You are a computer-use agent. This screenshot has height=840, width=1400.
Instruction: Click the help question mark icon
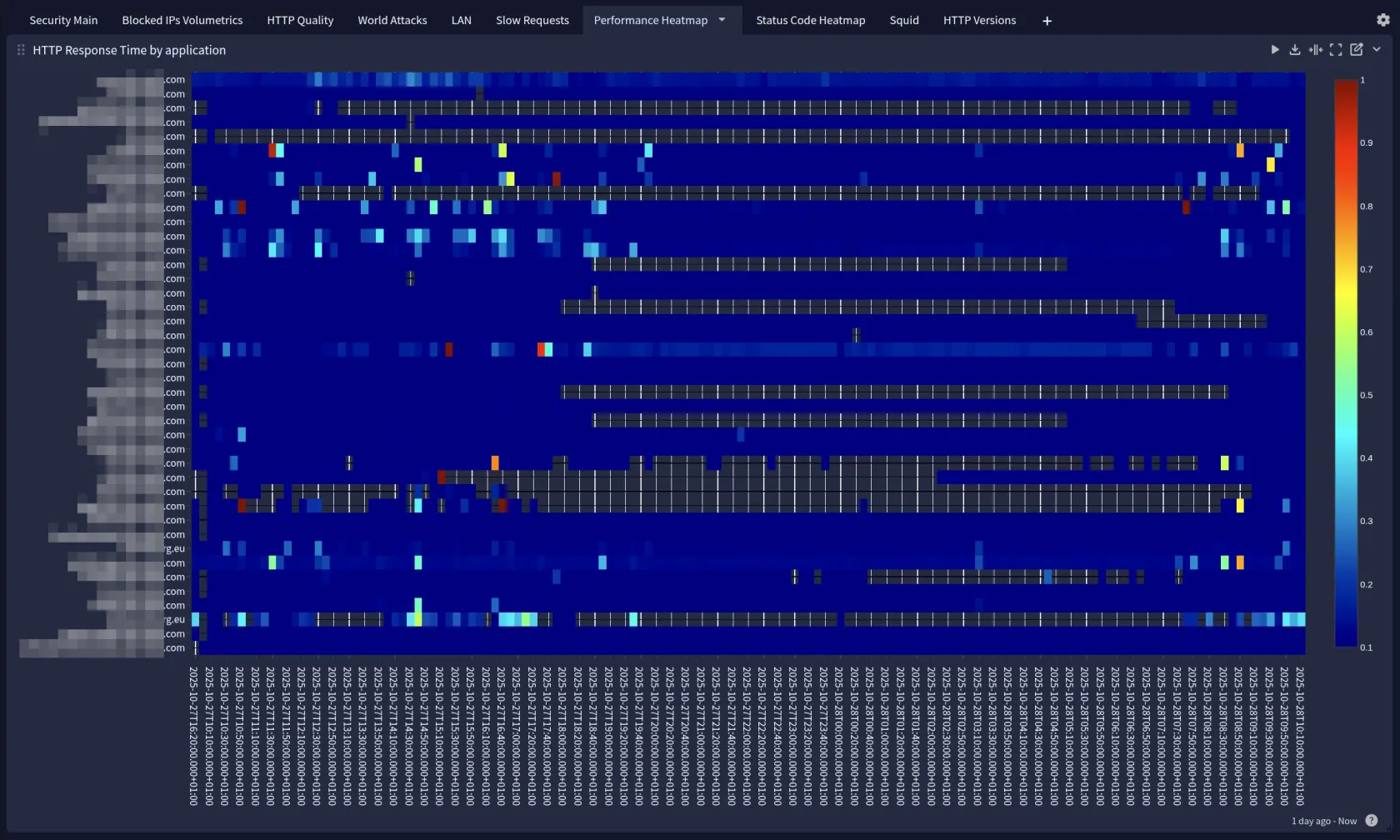(1372, 821)
